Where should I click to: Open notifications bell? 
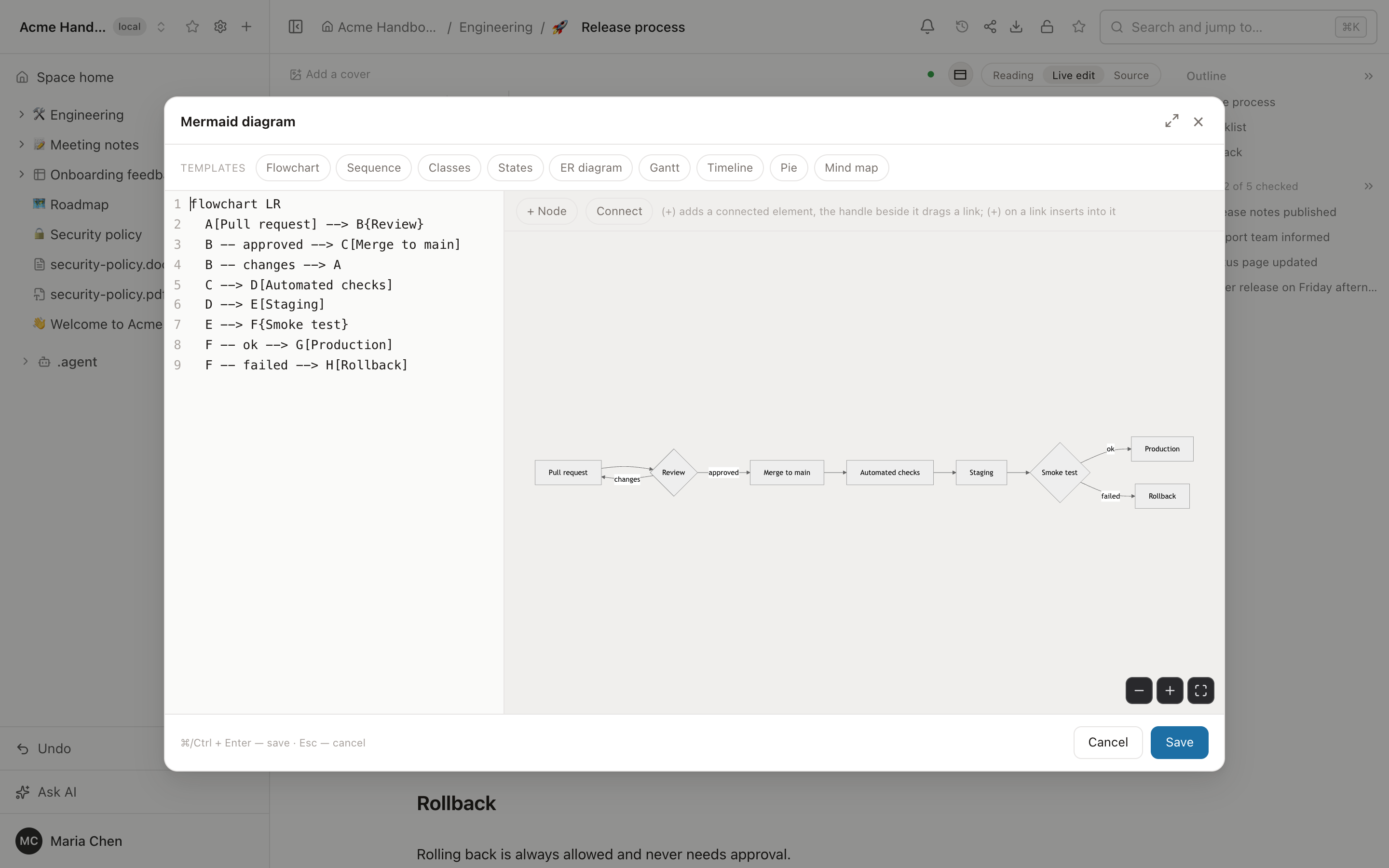(x=927, y=27)
